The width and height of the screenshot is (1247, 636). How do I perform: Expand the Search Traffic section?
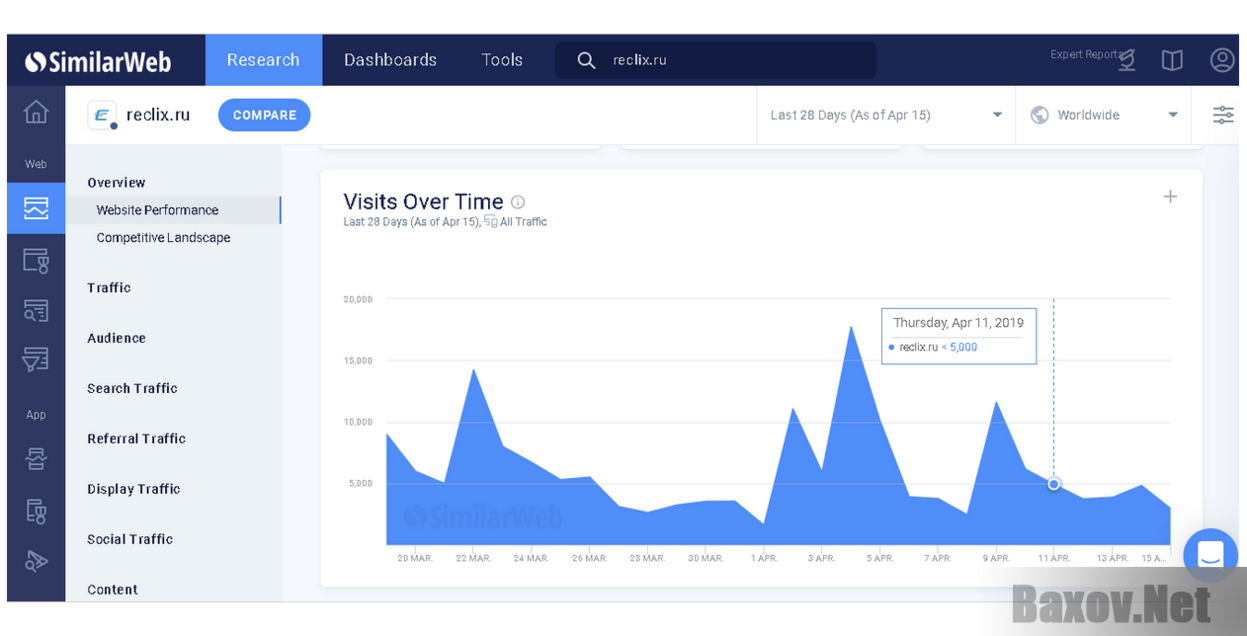point(132,388)
